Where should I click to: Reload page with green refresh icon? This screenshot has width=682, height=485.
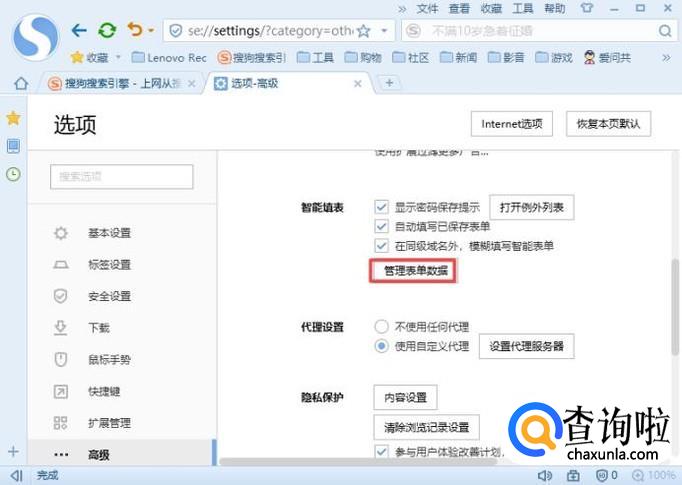(x=107, y=30)
